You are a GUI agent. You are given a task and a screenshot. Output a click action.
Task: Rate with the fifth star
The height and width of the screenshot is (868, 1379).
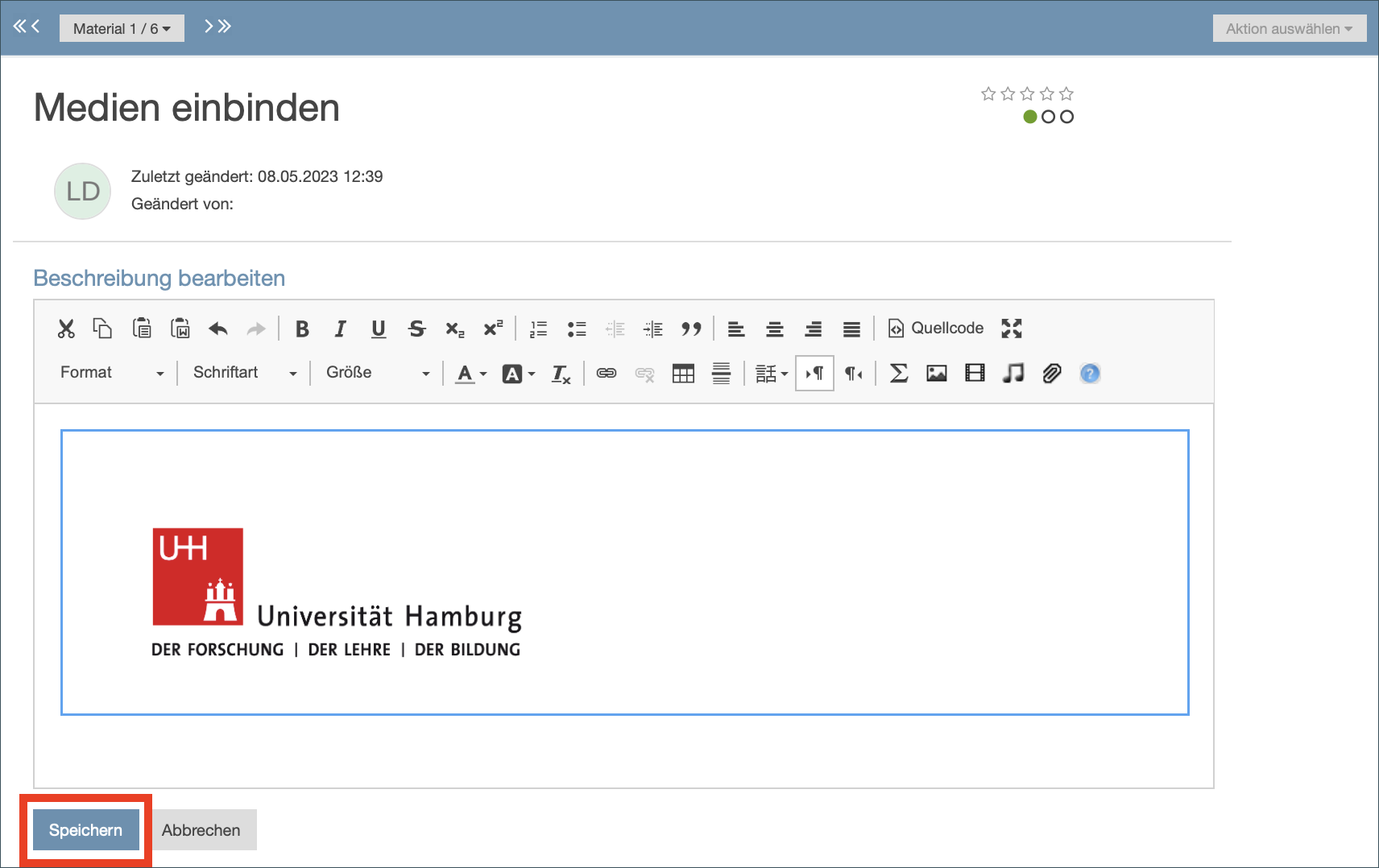tap(1066, 94)
